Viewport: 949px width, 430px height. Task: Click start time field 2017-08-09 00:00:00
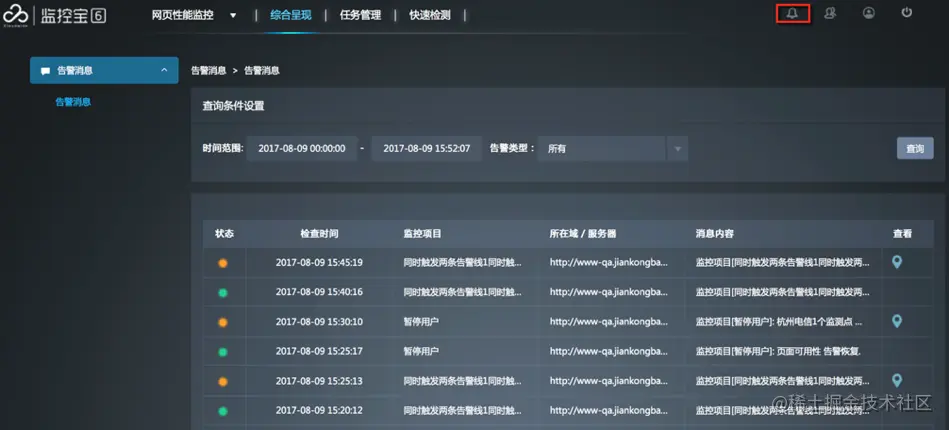pos(301,148)
